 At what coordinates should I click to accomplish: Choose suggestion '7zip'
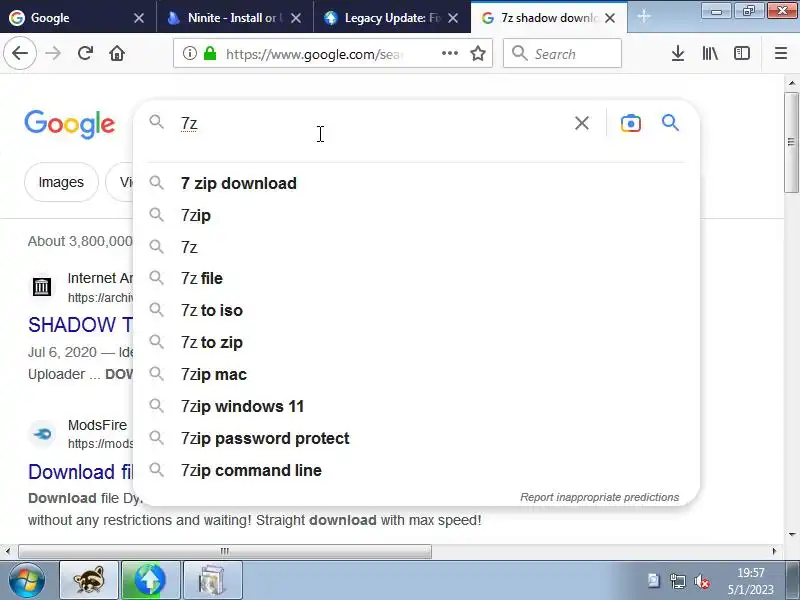click(416, 215)
